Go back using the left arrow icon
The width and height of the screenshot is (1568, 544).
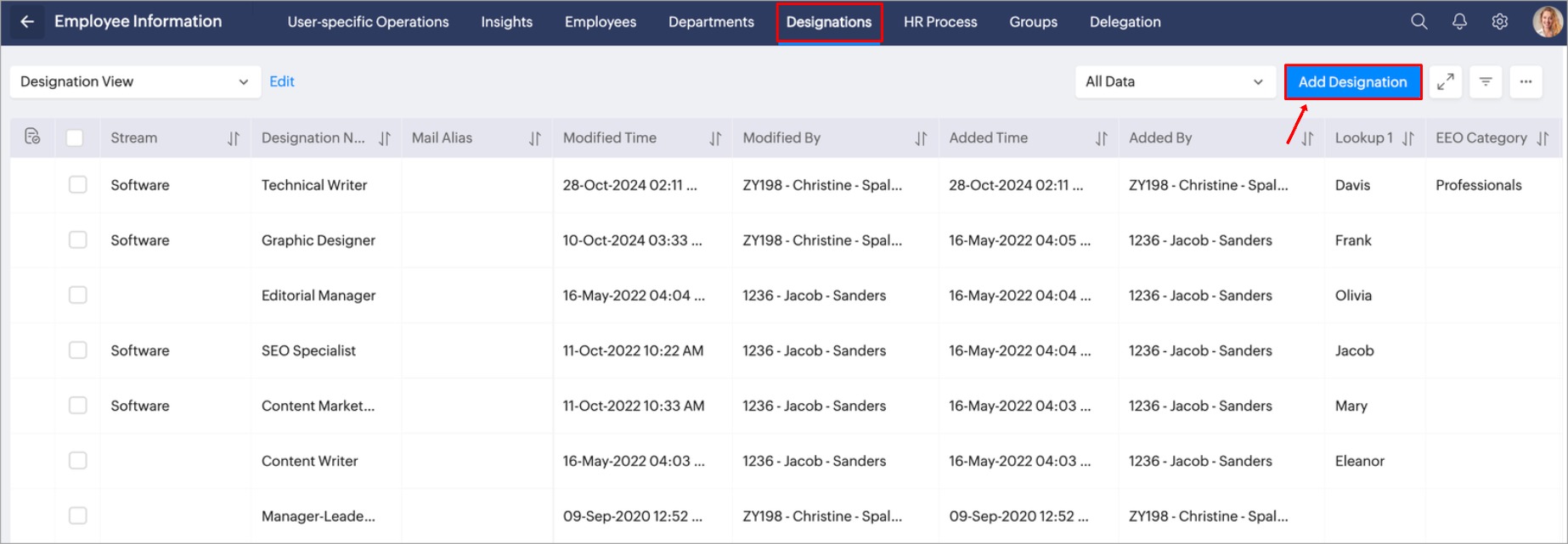pyautogui.click(x=27, y=22)
